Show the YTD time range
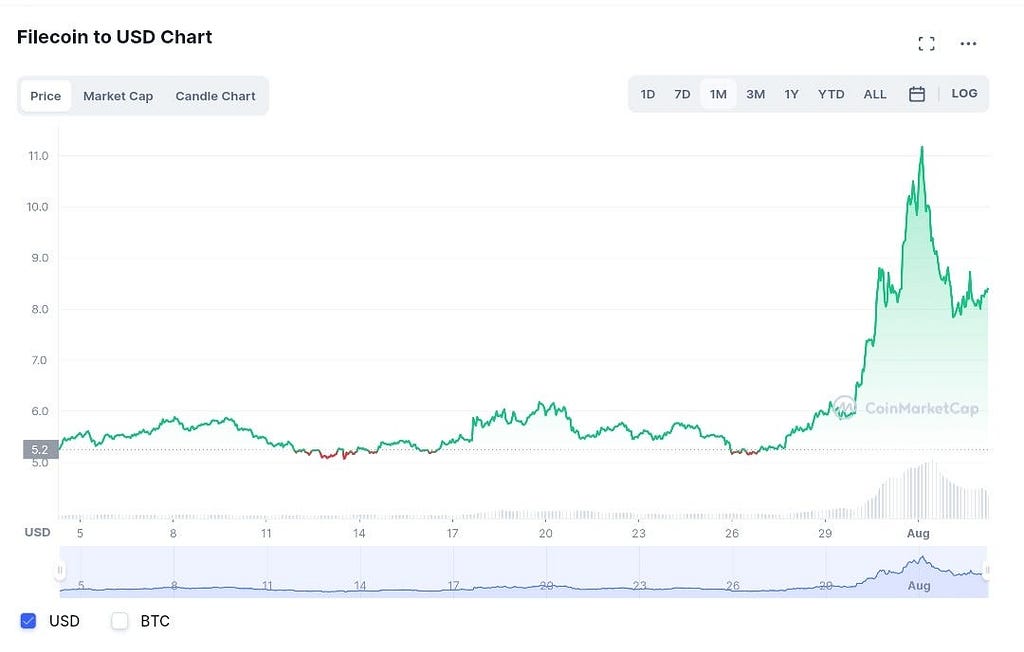1024x652 pixels. click(x=831, y=94)
